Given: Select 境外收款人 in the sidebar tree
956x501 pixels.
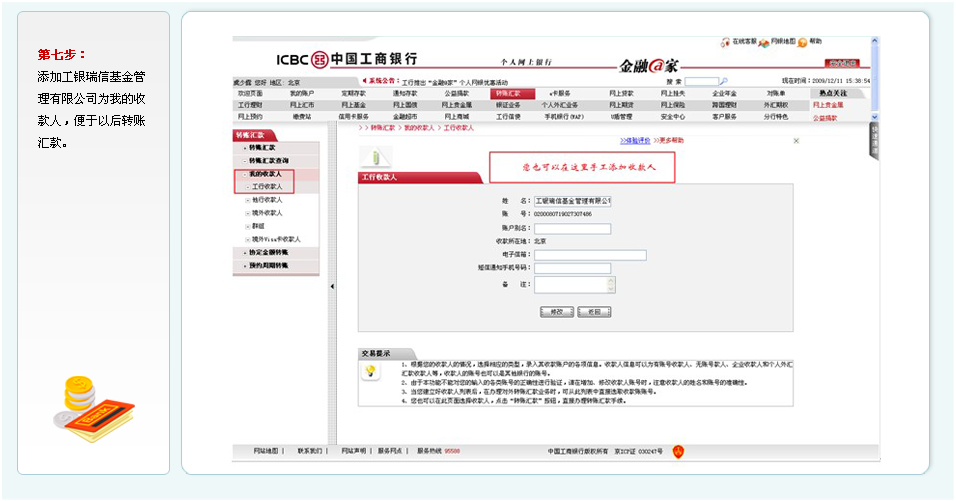Looking at the screenshot, I should coord(267,213).
